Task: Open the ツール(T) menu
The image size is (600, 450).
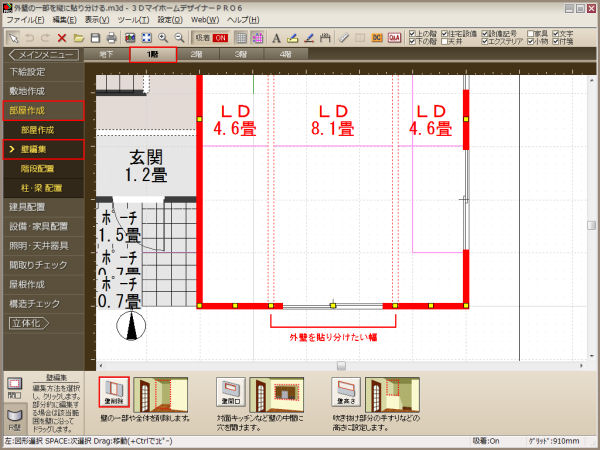Action: pyautogui.click(x=131, y=20)
